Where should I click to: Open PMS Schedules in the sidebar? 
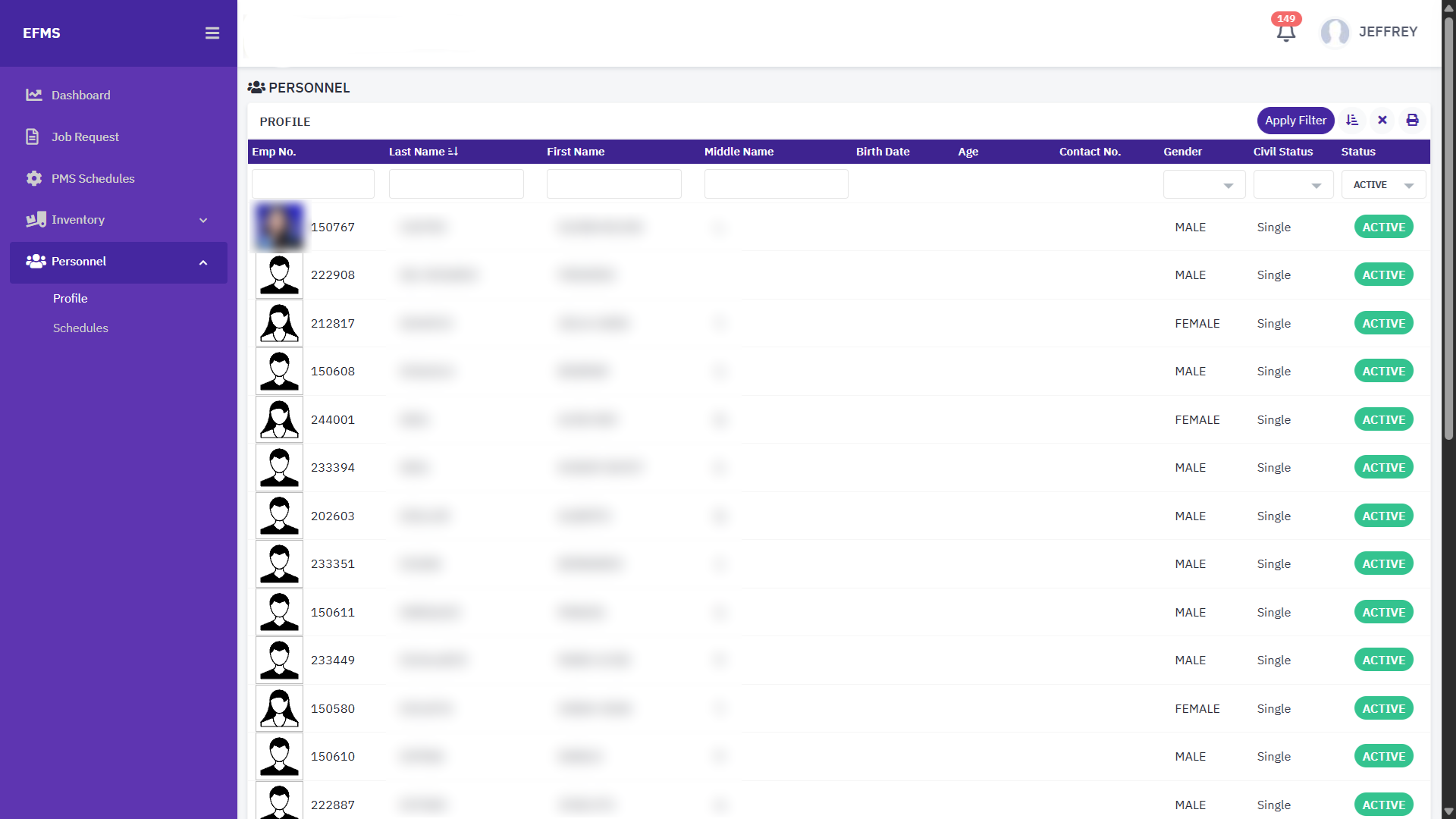coord(93,179)
